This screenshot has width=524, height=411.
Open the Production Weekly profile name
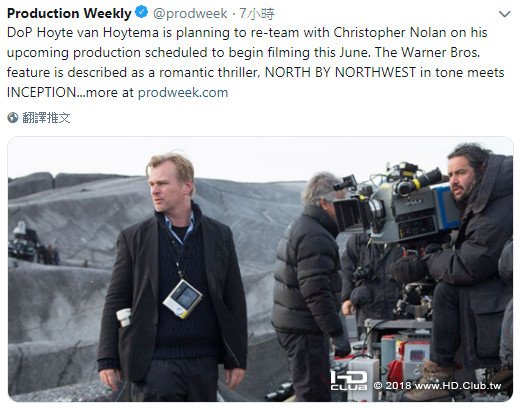[x=69, y=13]
